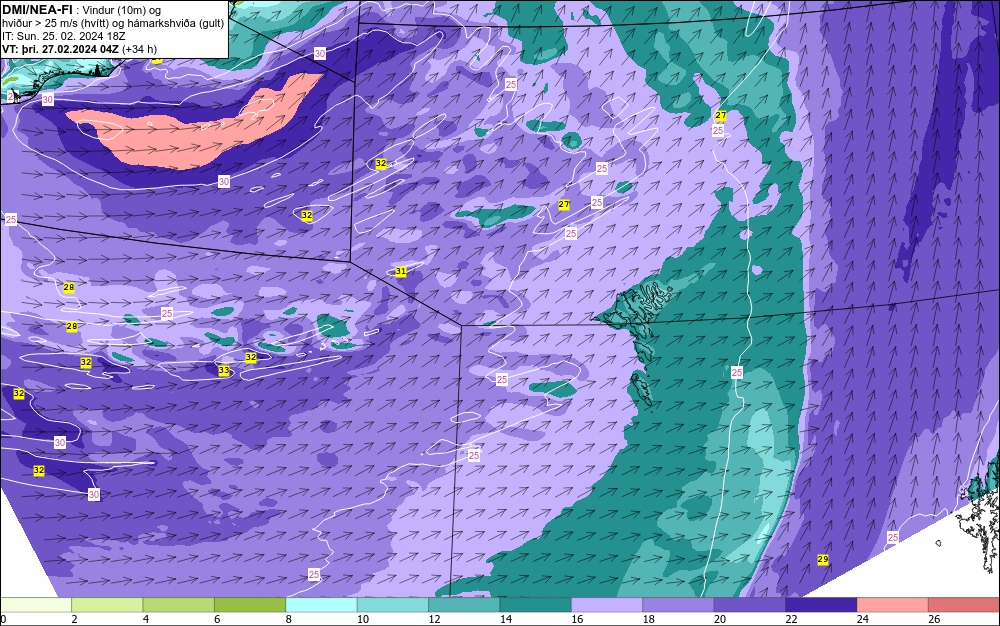The width and height of the screenshot is (1000, 626).
Task: Click the '12' tick on the colour scale
Action: [434, 619]
